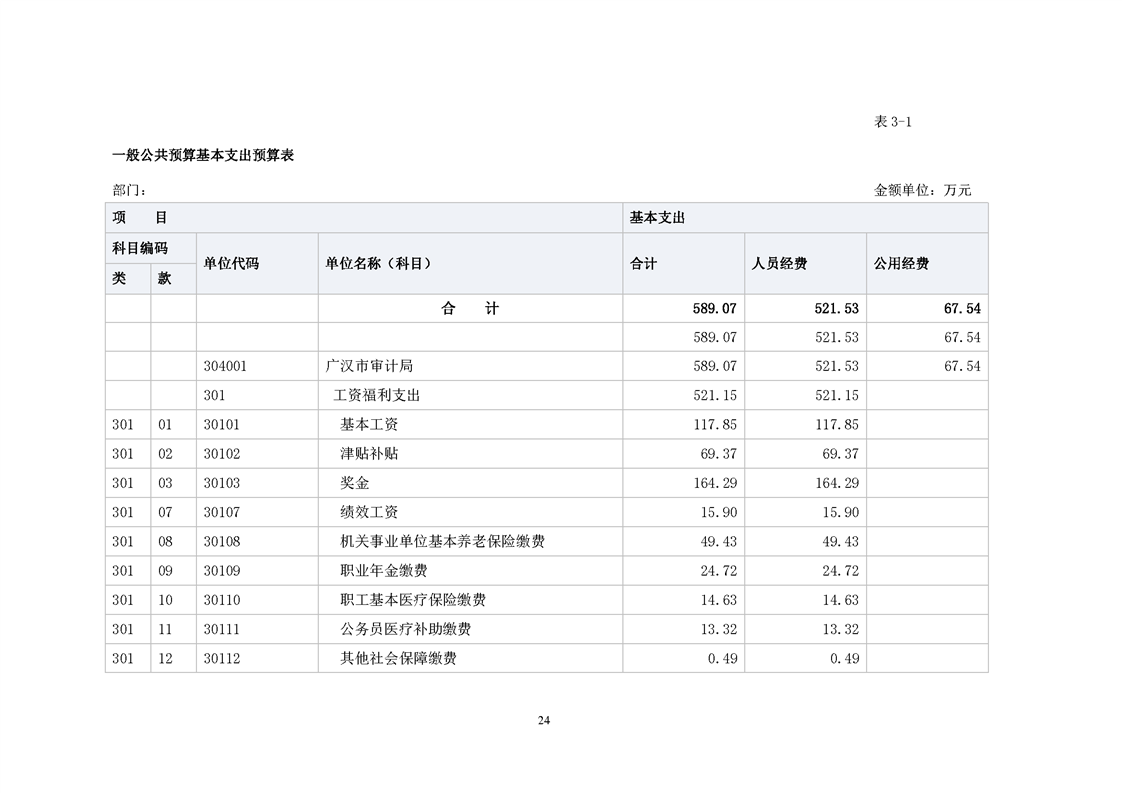Click the 机关事业单位基本养老保险缴费 cell
1122x793 pixels.
[442, 541]
